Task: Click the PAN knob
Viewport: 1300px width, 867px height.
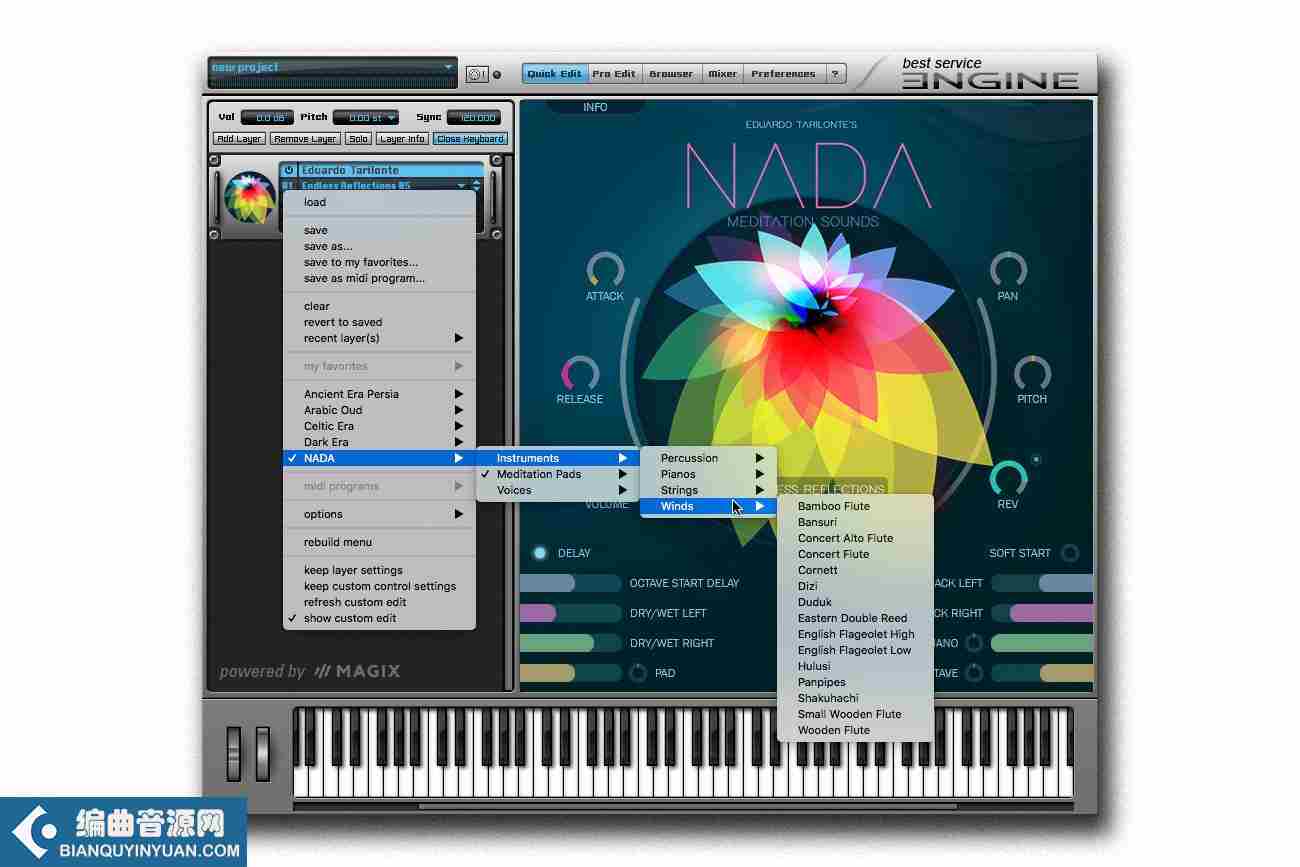Action: tap(1008, 270)
